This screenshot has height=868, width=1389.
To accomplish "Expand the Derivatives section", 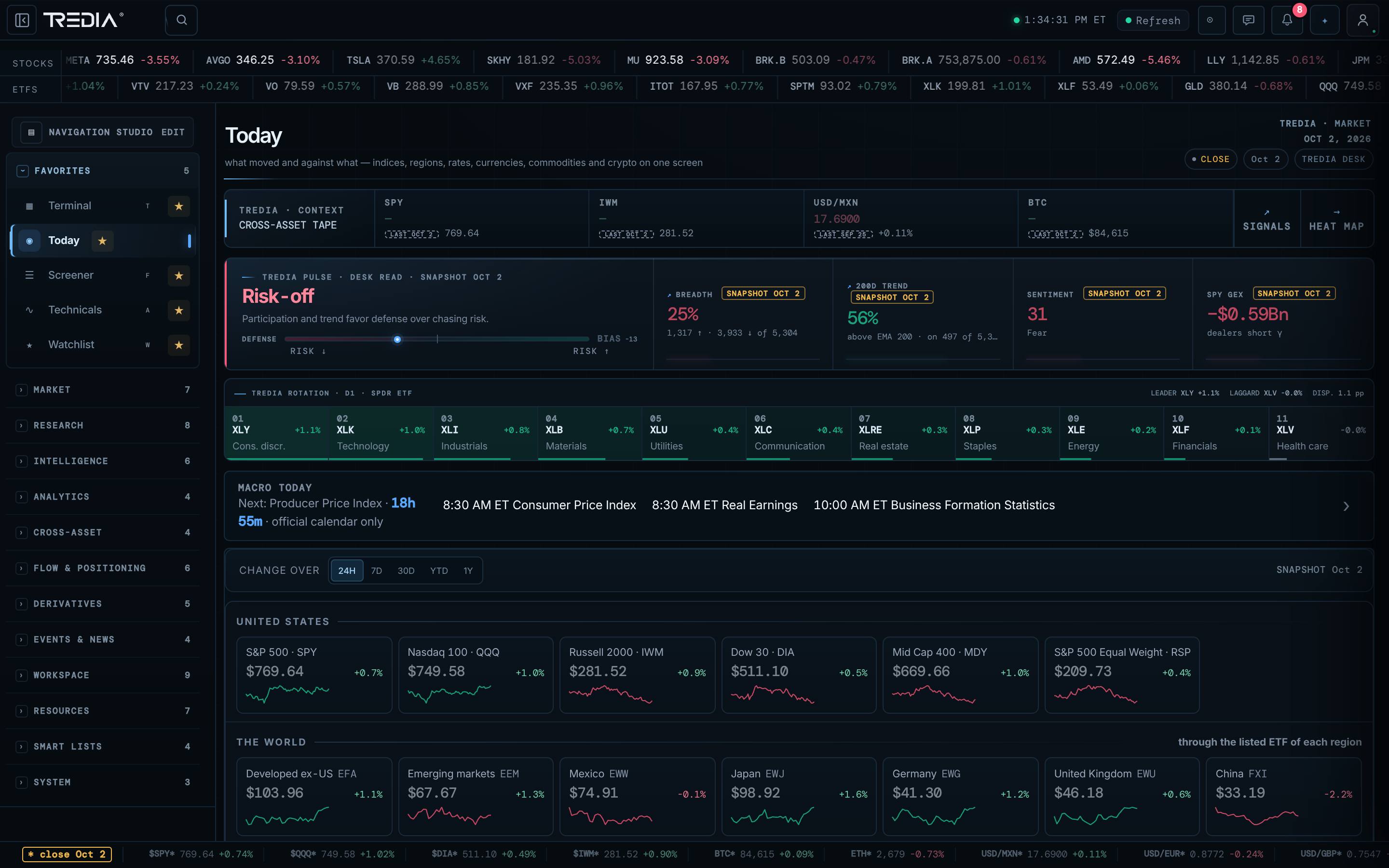I will [x=21, y=604].
